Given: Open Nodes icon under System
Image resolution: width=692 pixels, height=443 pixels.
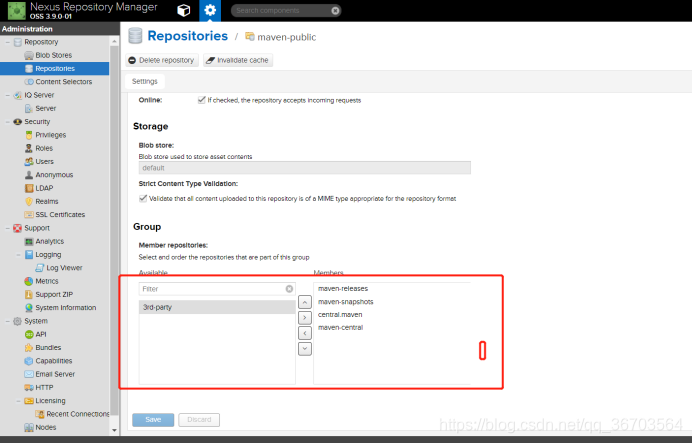Looking at the screenshot, I should tap(29, 427).
